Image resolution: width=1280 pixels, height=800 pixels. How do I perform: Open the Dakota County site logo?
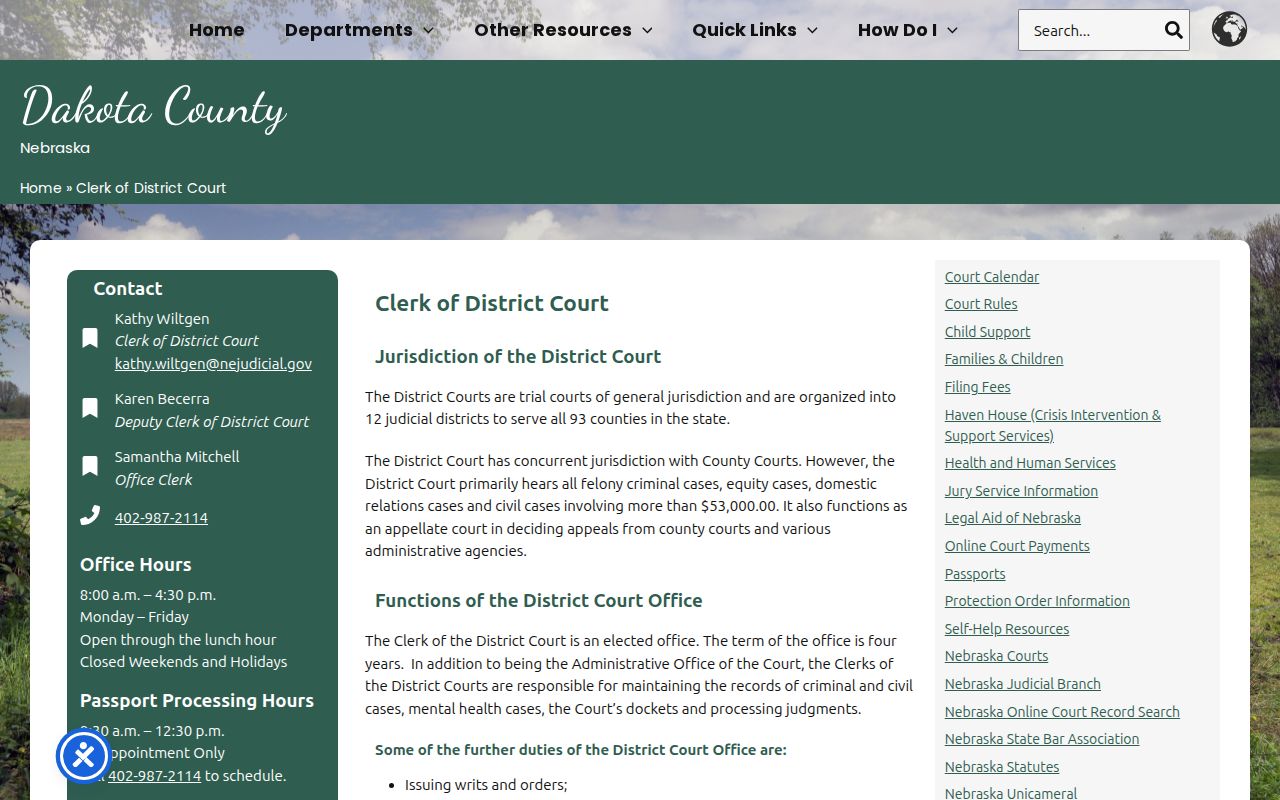pyautogui.click(x=154, y=107)
